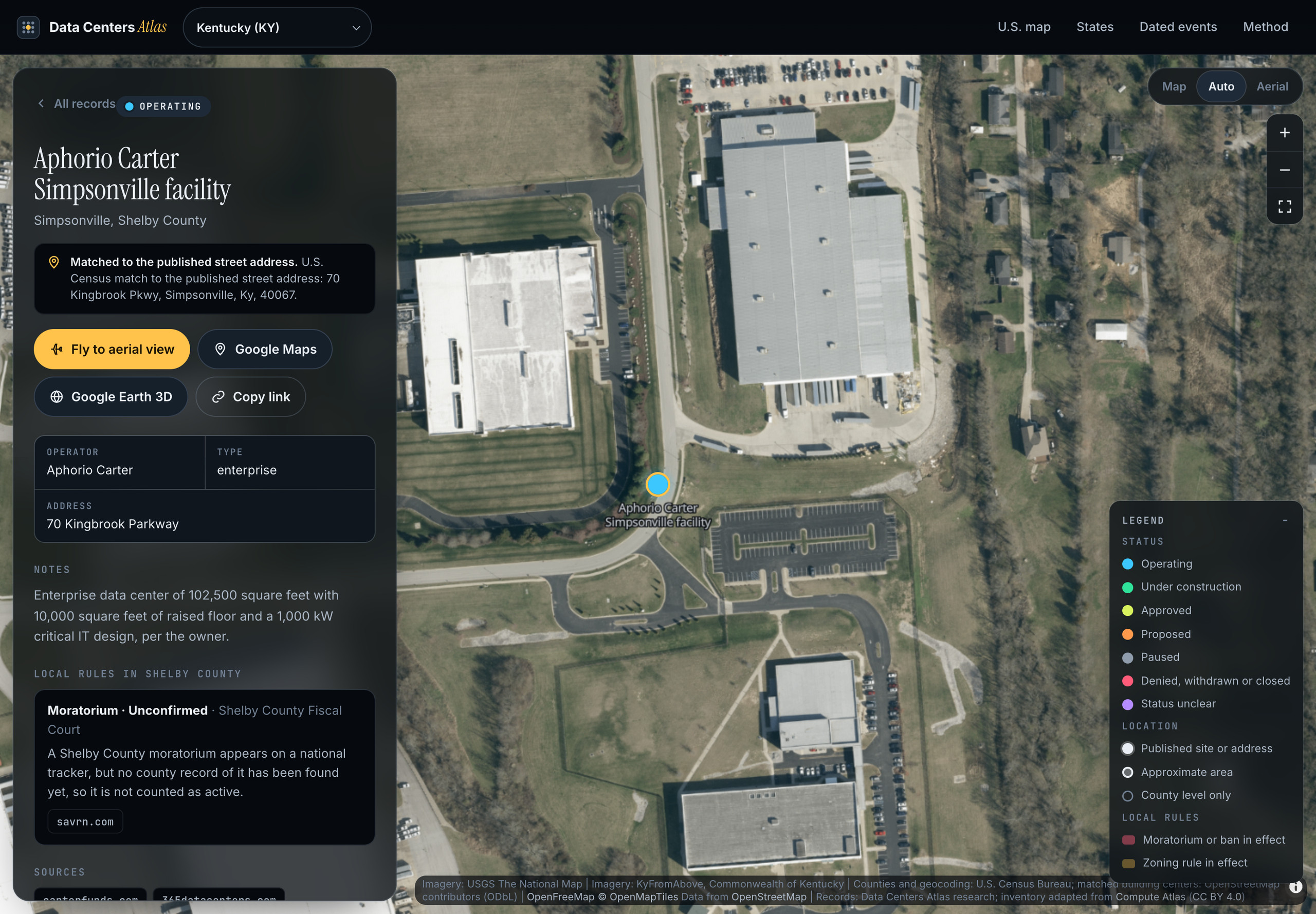Viewport: 1316px width, 914px height.
Task: Click the OPERATING status badge
Action: (x=164, y=106)
